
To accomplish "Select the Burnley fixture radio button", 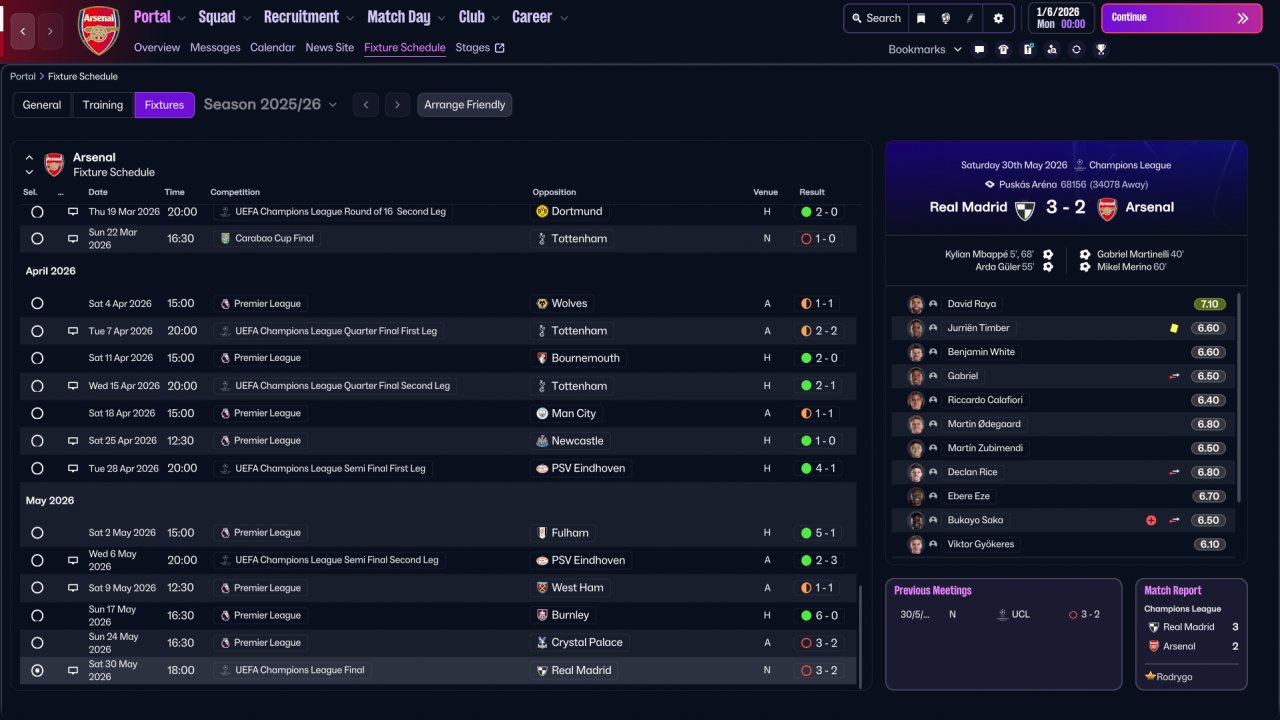I will [37, 616].
